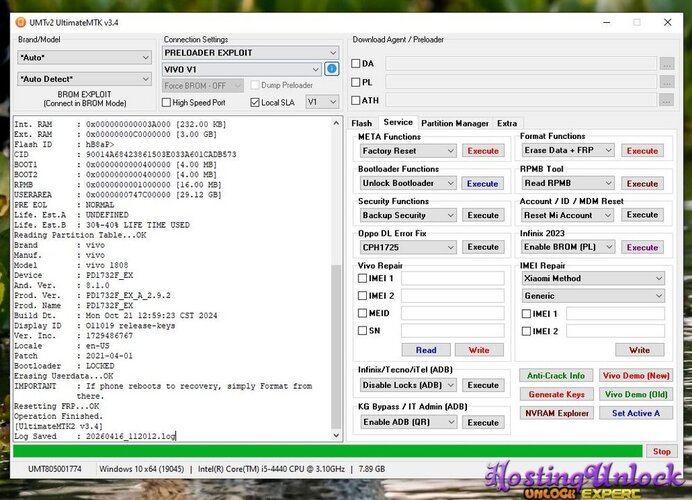Check IMEI 2 in Vivo Repair
The width and height of the screenshot is (692, 500).
click(362, 296)
